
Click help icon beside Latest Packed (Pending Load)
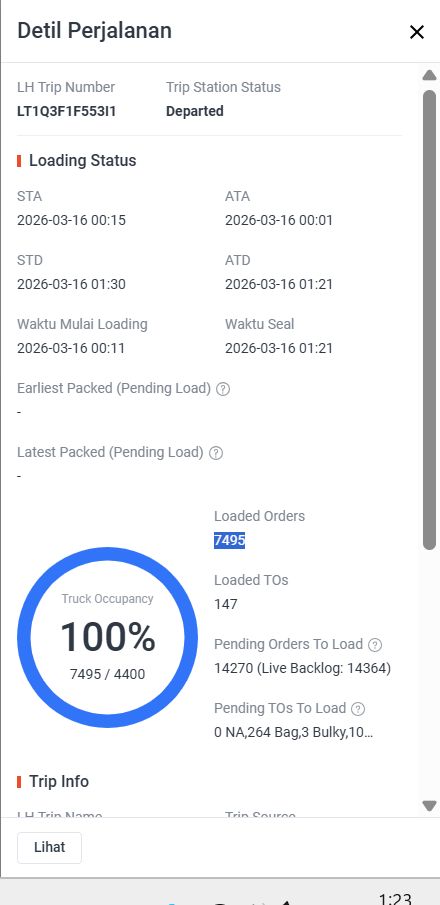point(216,453)
